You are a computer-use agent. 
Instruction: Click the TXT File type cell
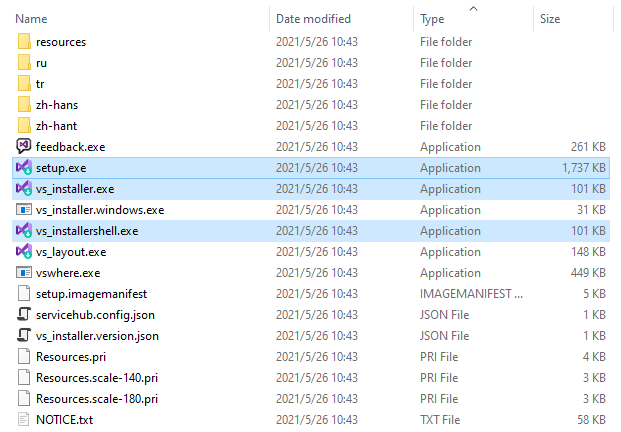pos(440,420)
